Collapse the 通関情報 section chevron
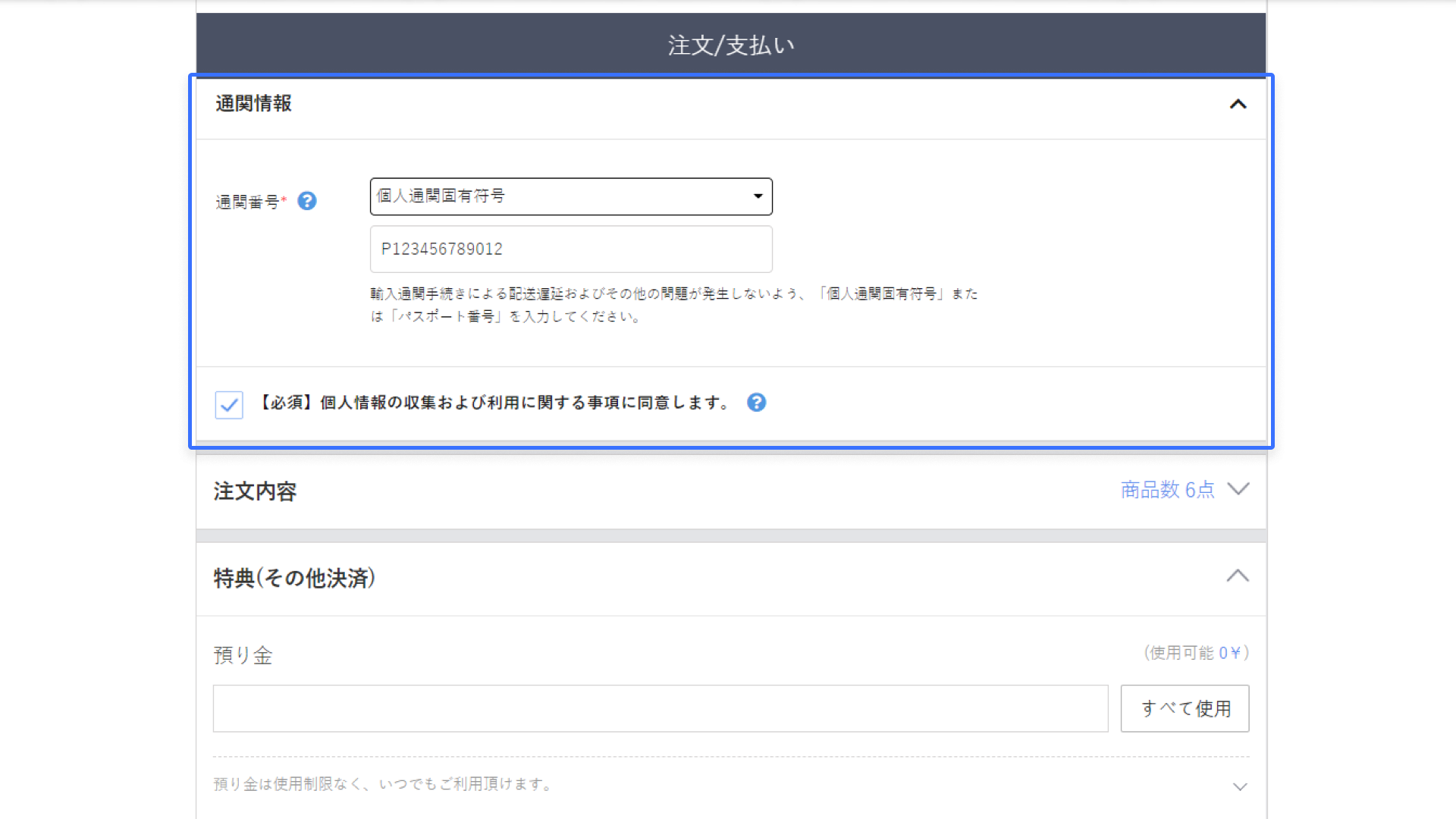 (1238, 104)
